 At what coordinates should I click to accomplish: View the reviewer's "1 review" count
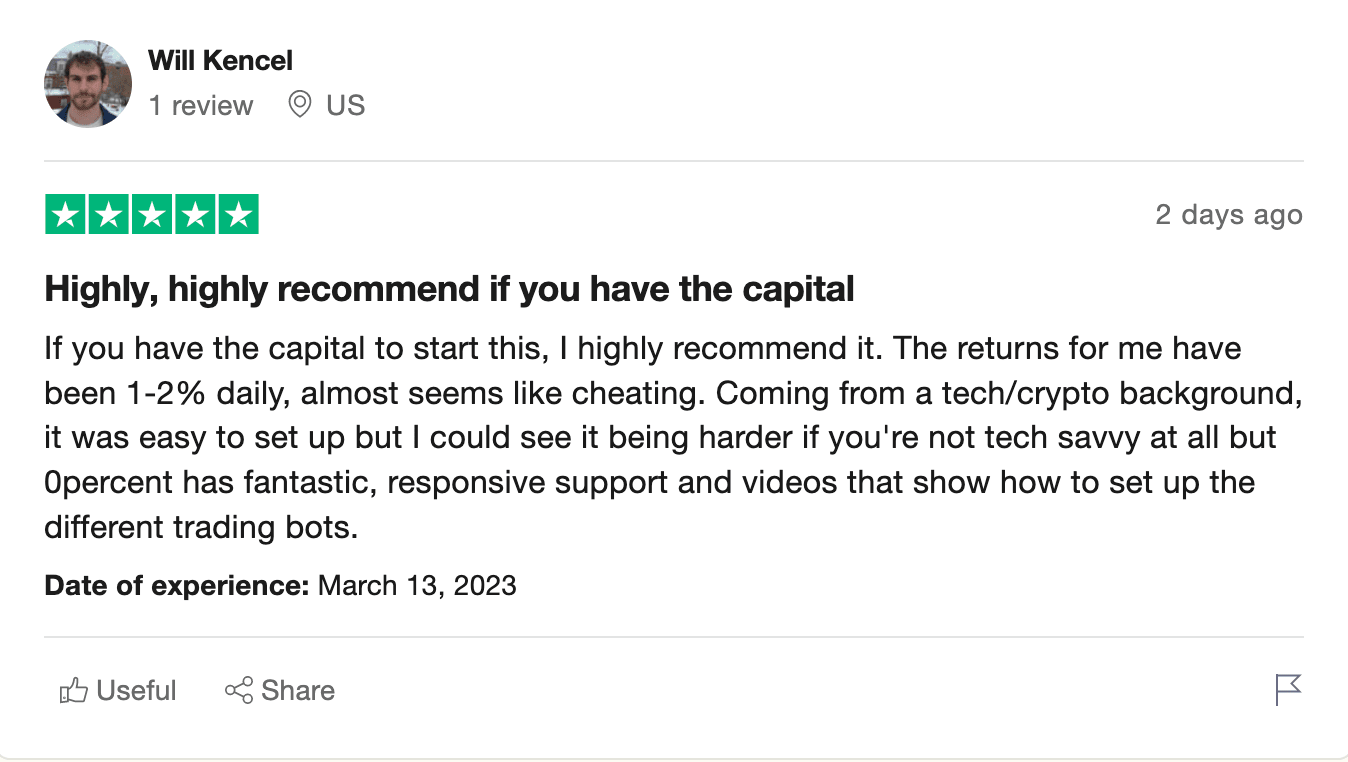(x=201, y=105)
